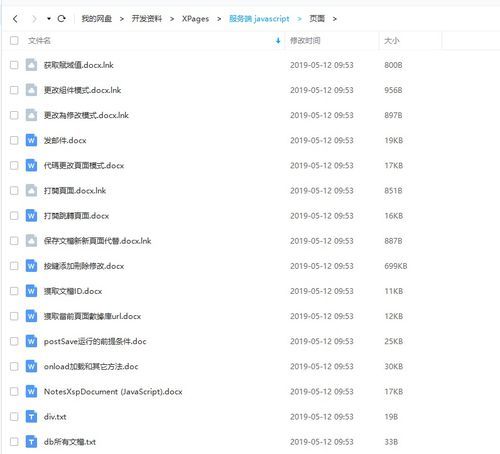Screen dimensions: 500x454
Task: Select file name 保存文檔新新頁面代替.docx.lnk
Action: pos(98,241)
